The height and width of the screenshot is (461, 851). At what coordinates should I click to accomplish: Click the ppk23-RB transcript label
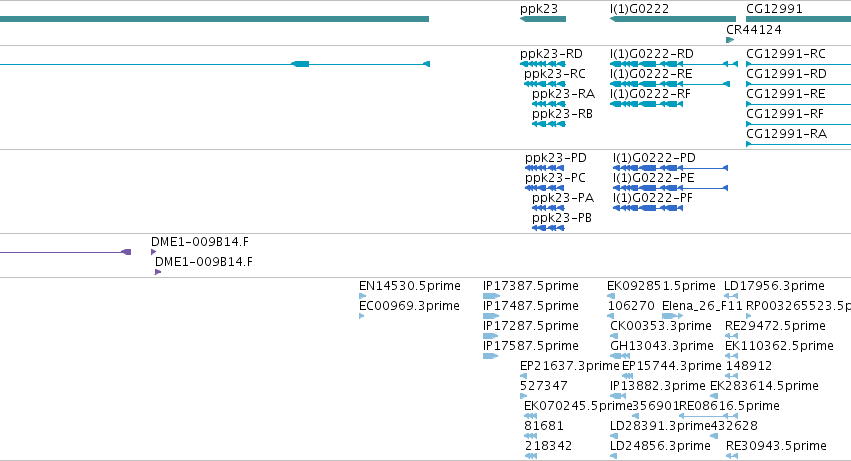[562, 114]
